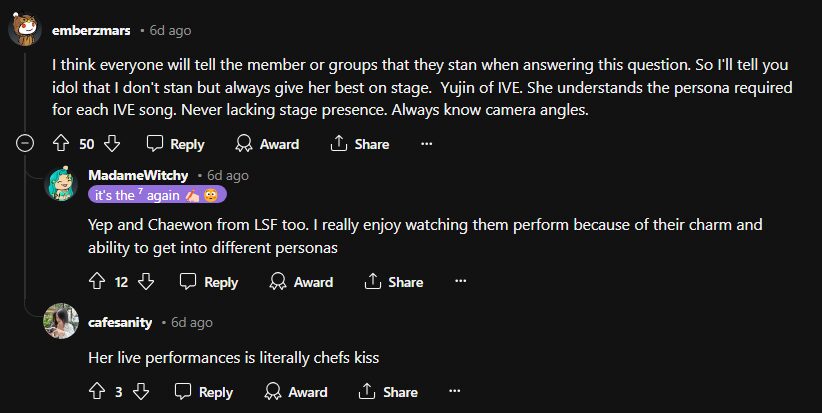The height and width of the screenshot is (413, 822).
Task: Downvote emberzmars' comment
Action: pos(112,144)
